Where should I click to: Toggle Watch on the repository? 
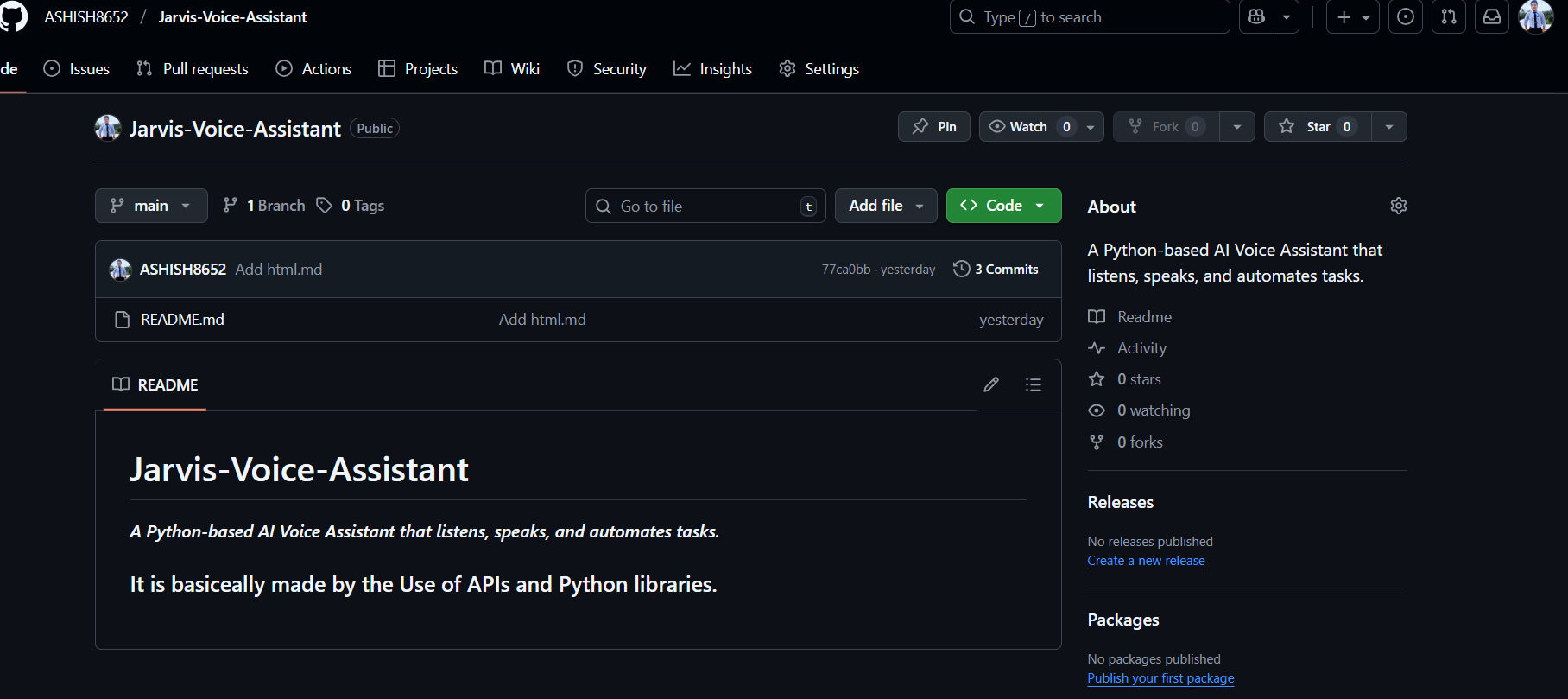pos(1029,127)
